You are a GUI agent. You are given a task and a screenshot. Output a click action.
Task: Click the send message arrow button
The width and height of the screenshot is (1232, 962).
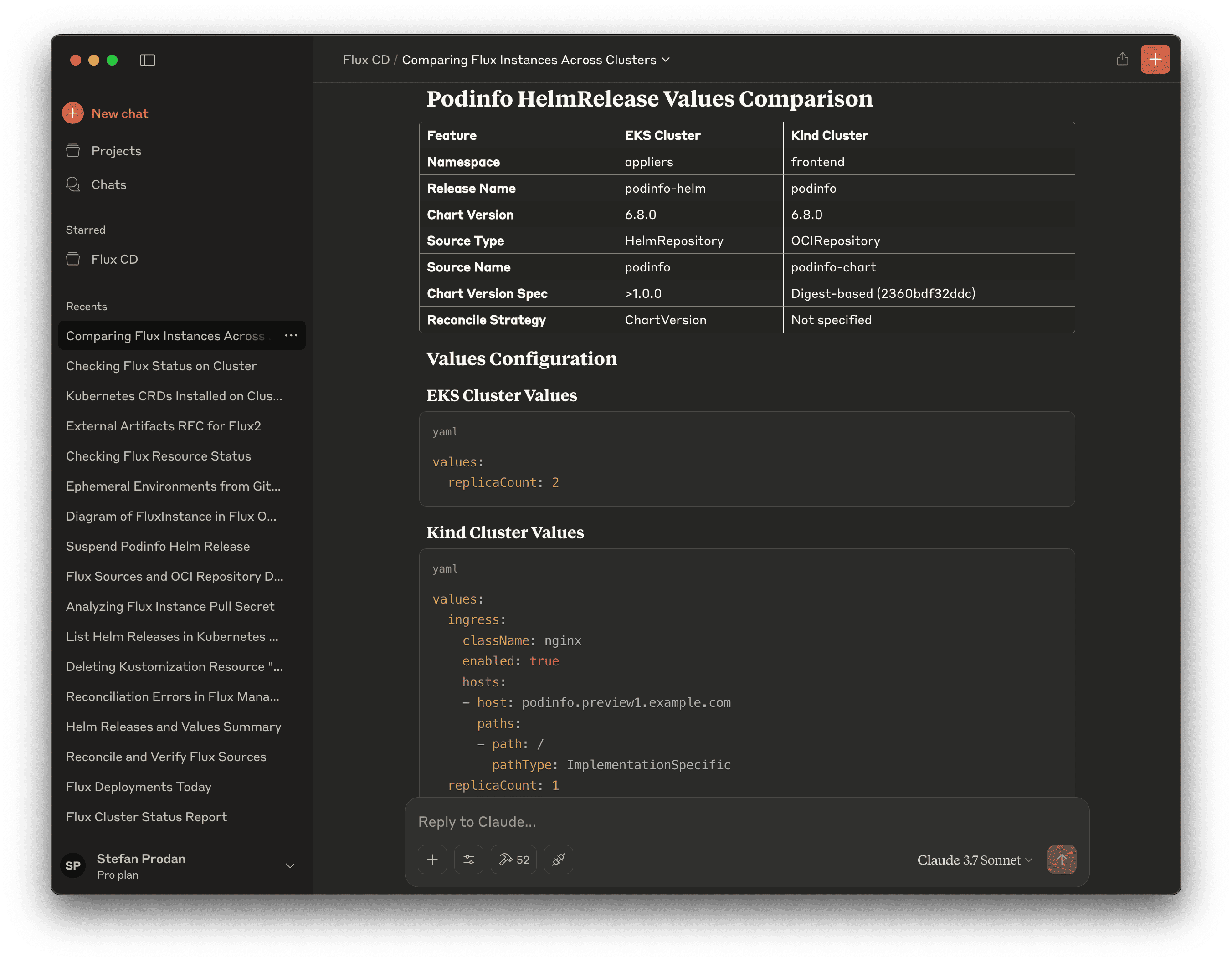click(x=1062, y=860)
